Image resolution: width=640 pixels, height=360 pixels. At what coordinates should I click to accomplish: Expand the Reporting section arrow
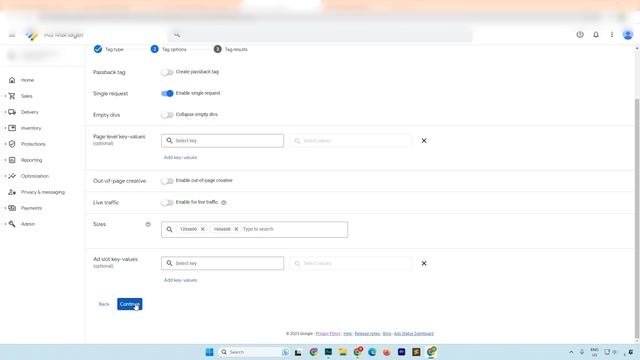click(x=5, y=160)
